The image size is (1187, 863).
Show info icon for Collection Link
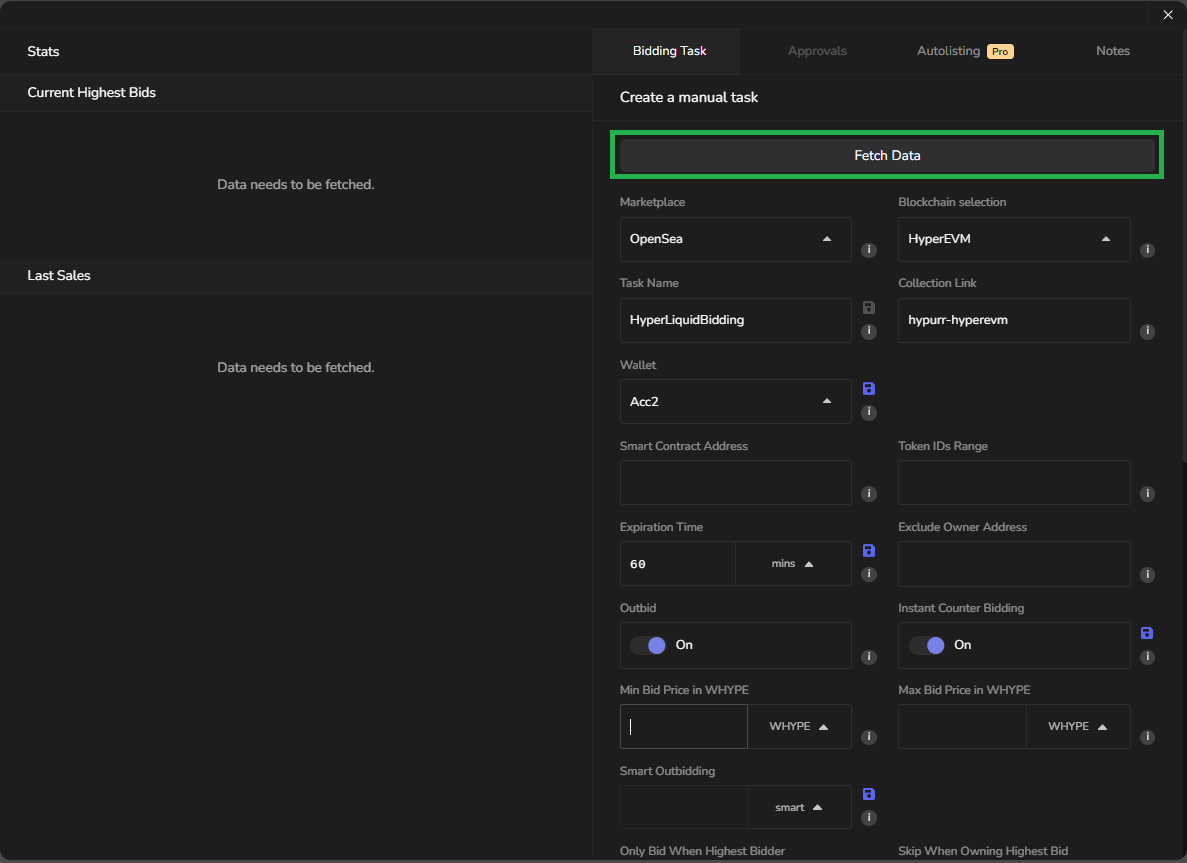[x=1147, y=331]
